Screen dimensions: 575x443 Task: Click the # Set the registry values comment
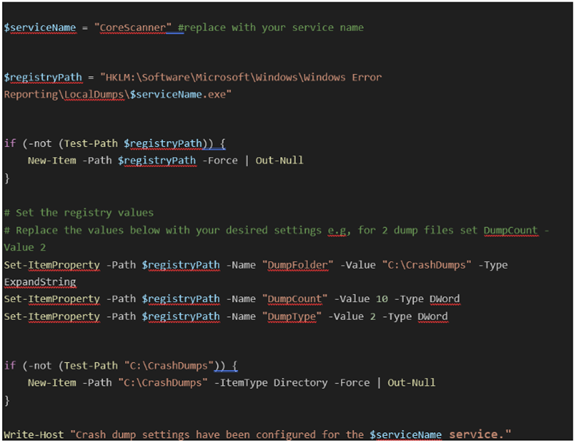coord(79,213)
